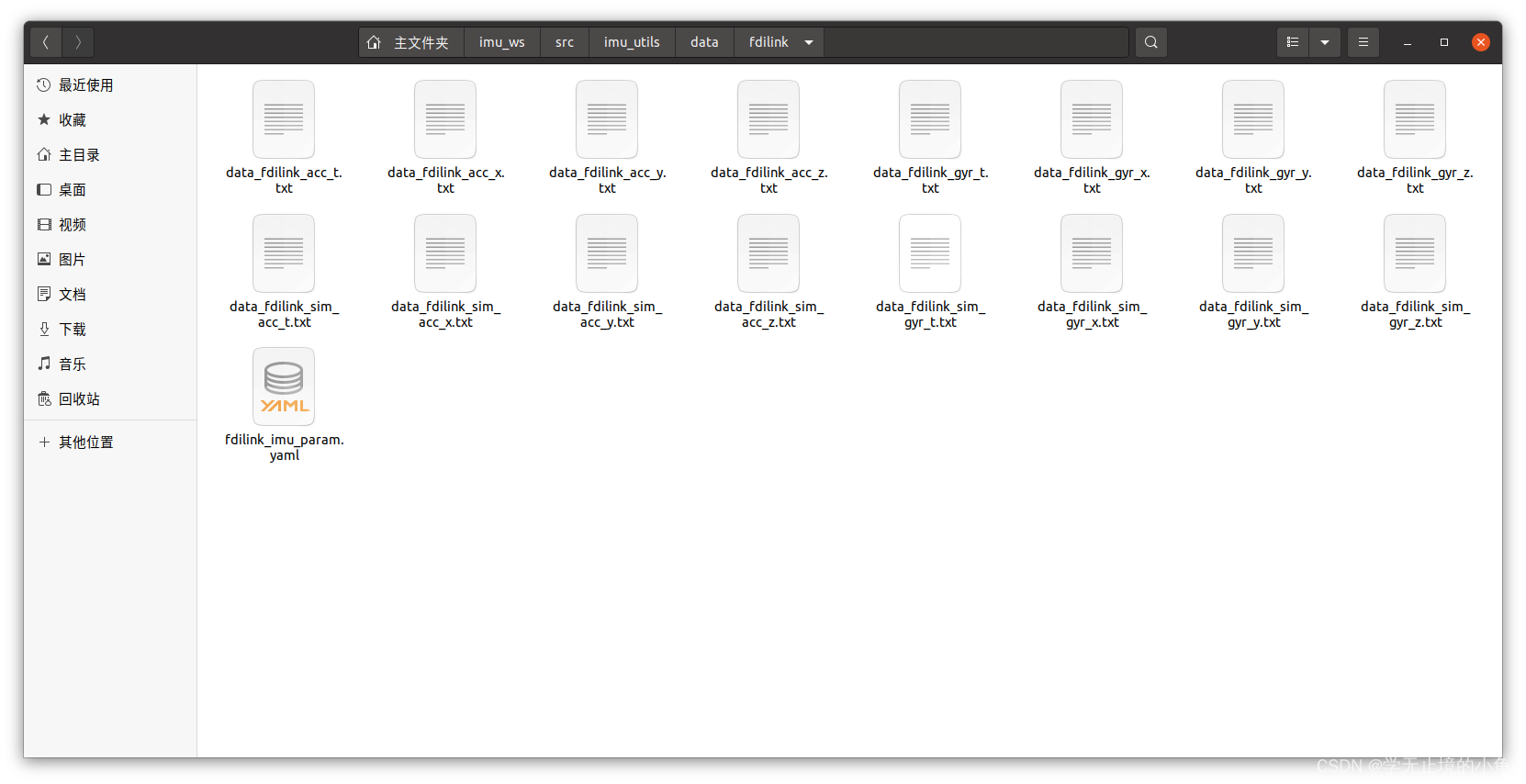
Task: Select data_fdilink_acc_y.txt file icon
Action: [x=607, y=119]
